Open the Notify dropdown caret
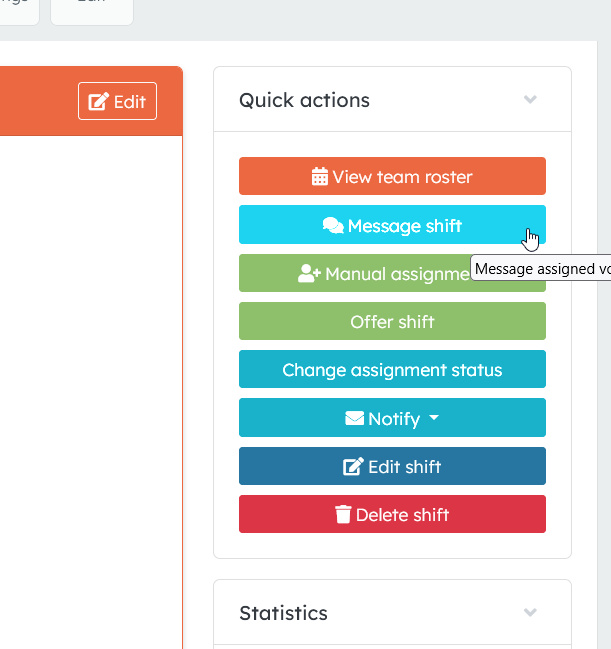This screenshot has height=649, width=611. coord(434,418)
